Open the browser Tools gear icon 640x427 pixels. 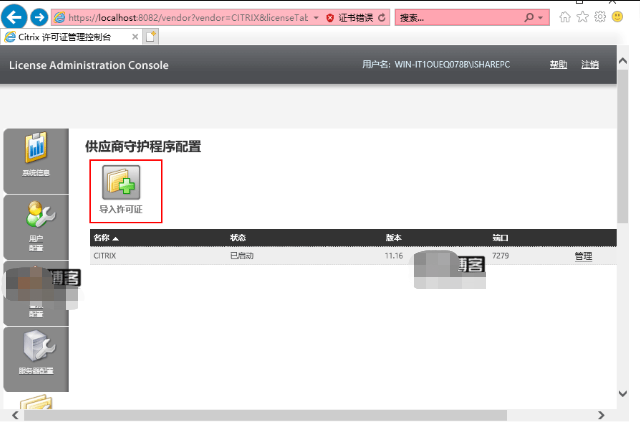pyautogui.click(x=600, y=17)
